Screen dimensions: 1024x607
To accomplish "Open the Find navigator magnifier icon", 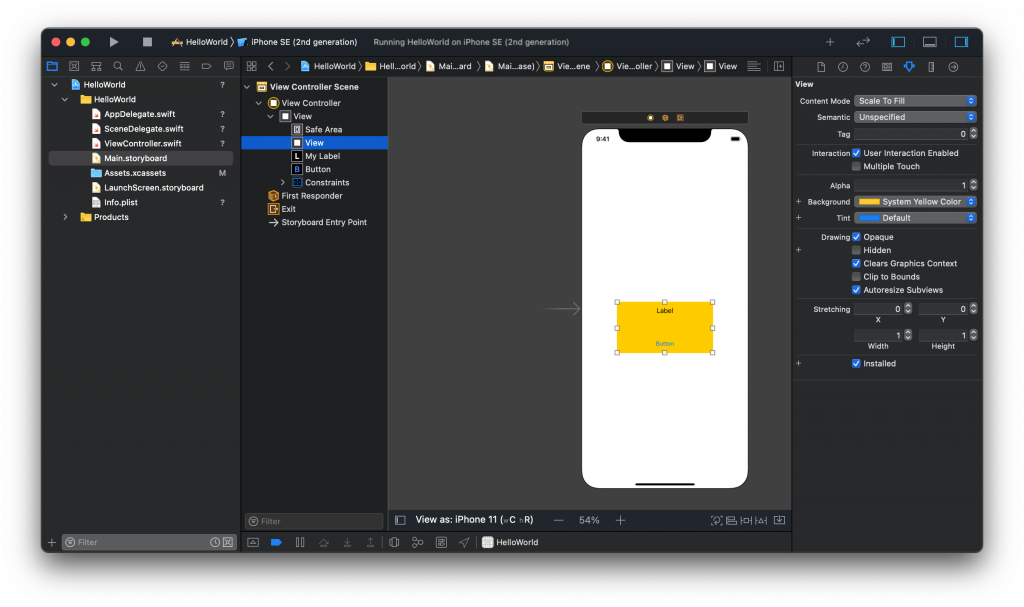I will 118,67.
